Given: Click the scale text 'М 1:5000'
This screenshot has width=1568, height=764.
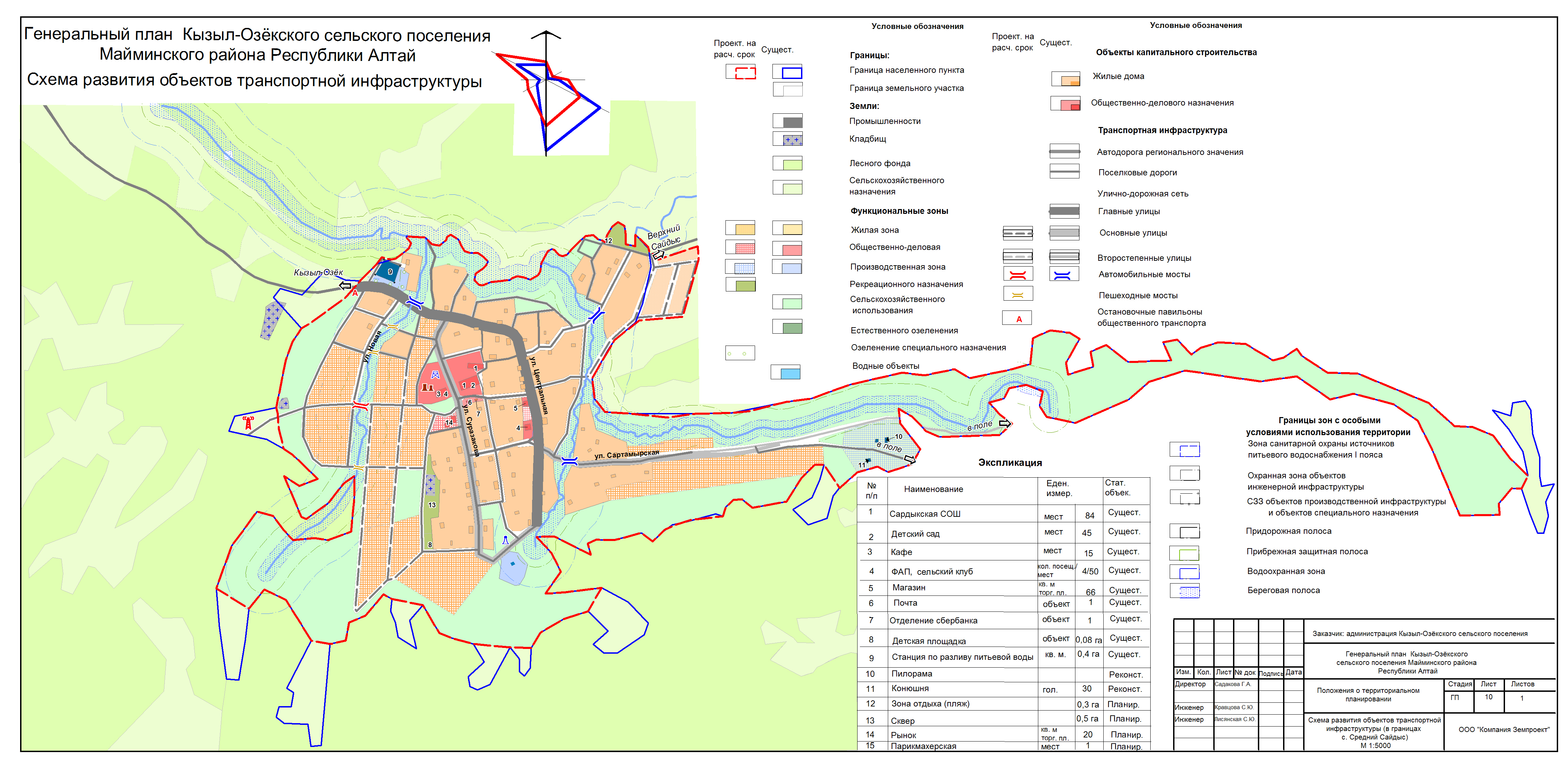Looking at the screenshot, I should (1375, 745).
